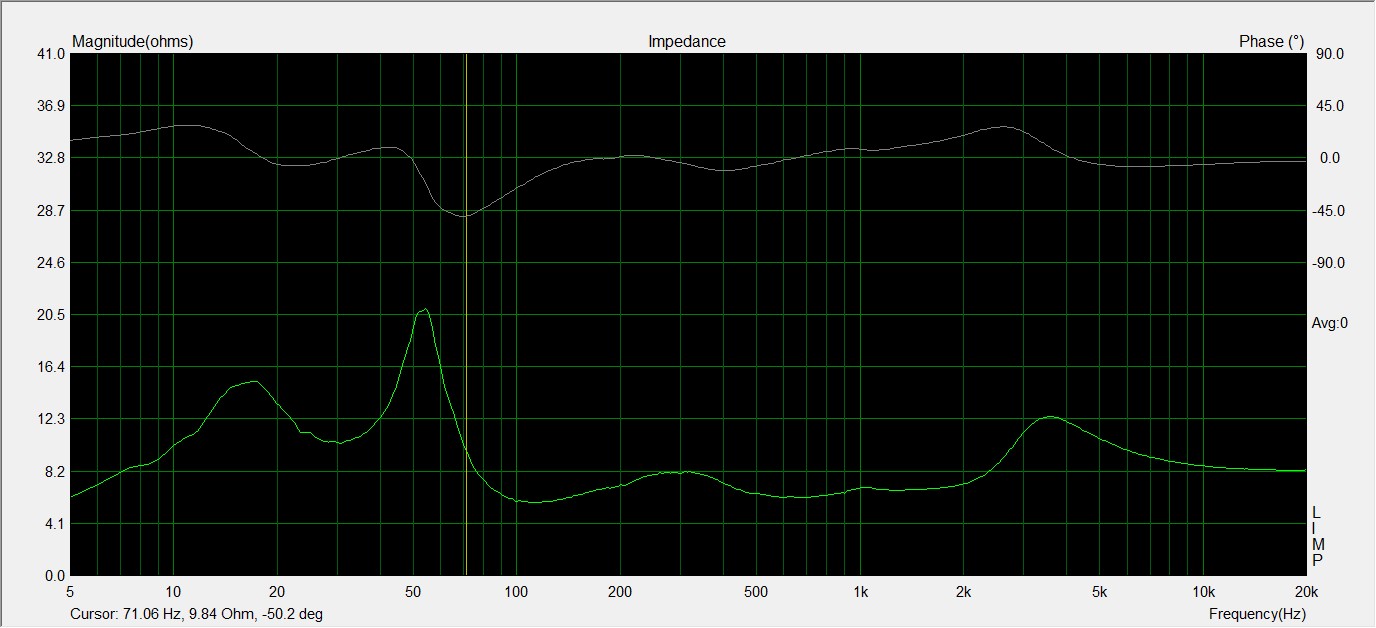
Task: Click the '16.4' magnitude scale value
Action: click(x=51, y=367)
